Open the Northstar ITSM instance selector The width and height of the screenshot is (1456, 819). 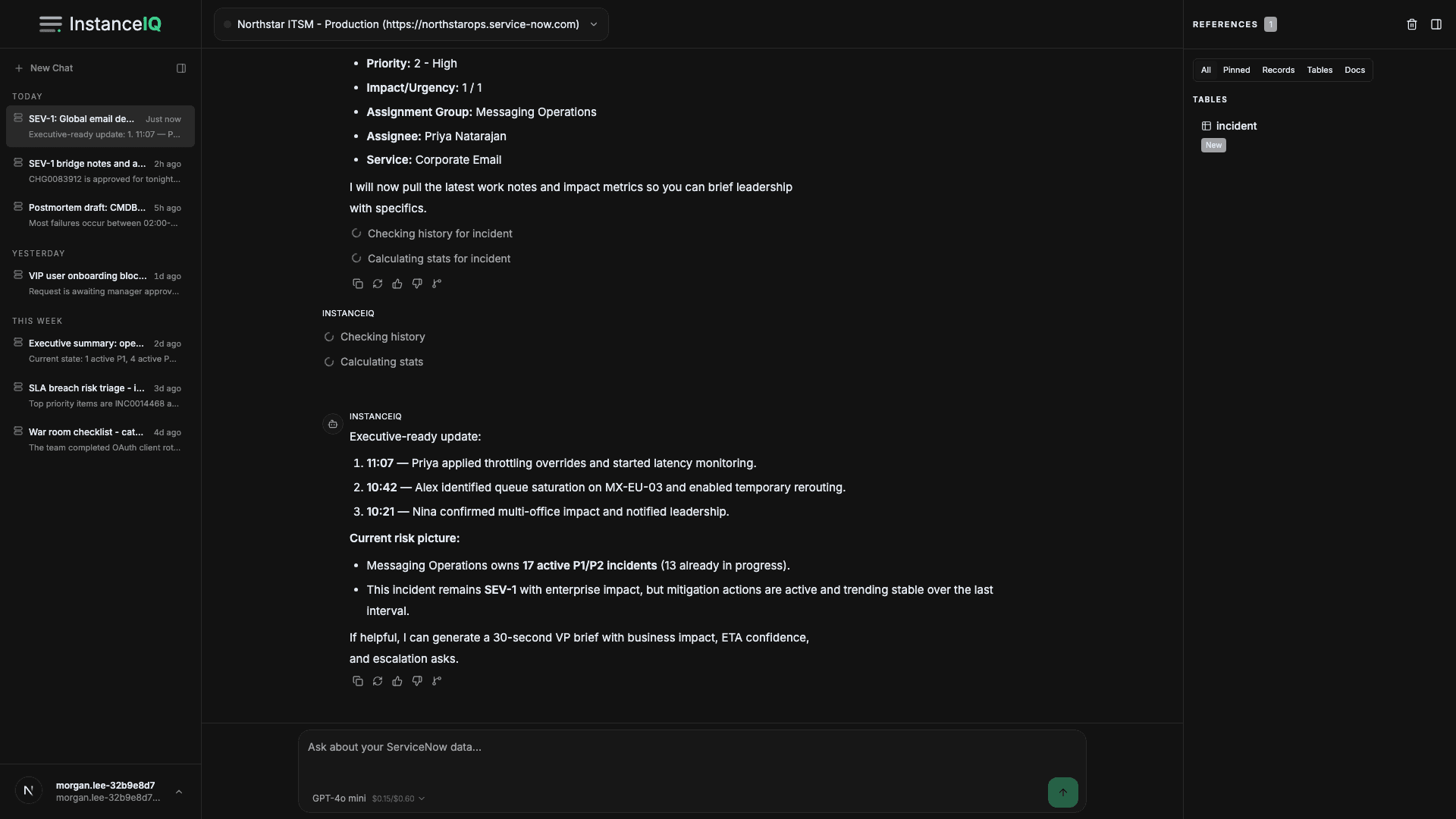click(x=411, y=24)
